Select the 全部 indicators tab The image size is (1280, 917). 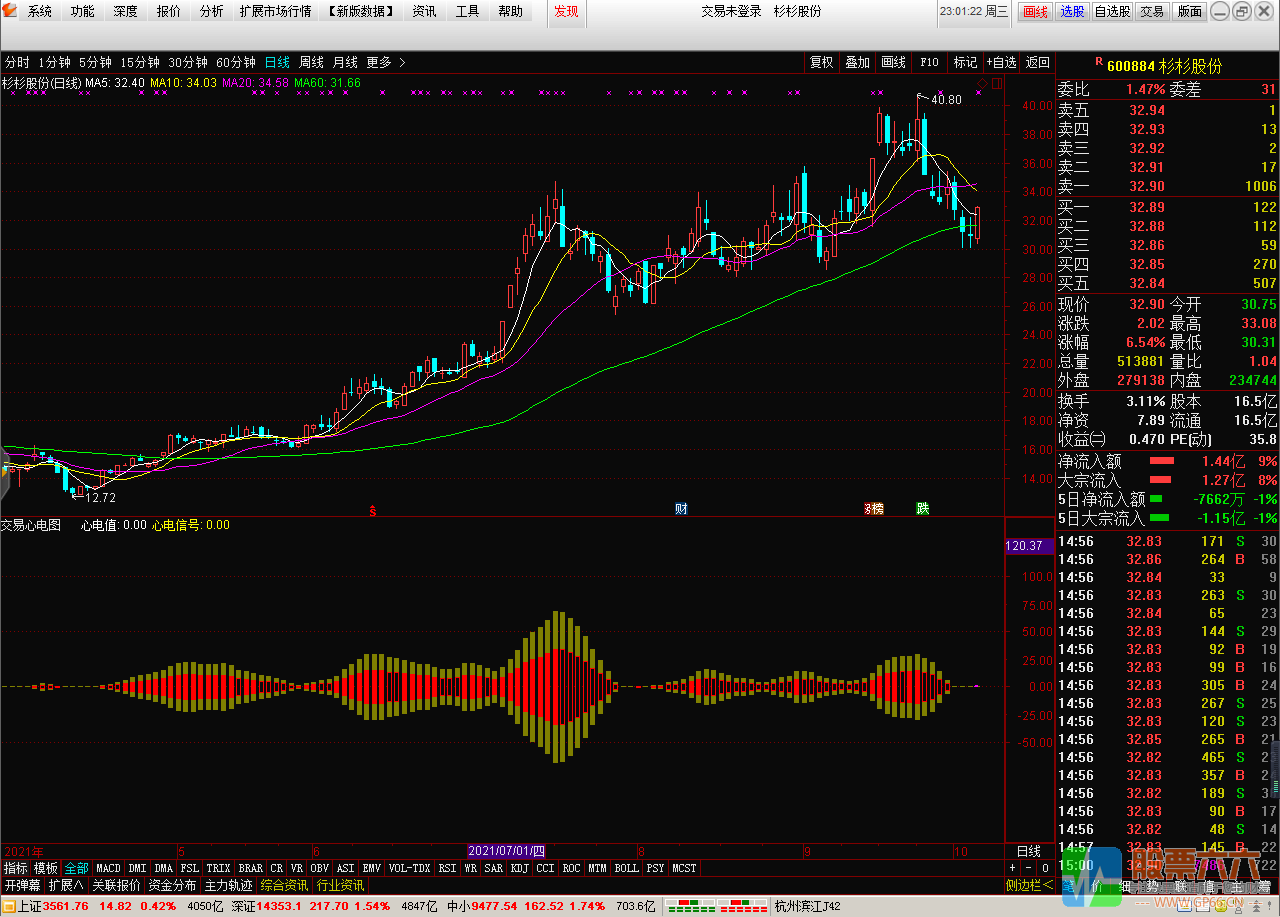tap(76, 868)
